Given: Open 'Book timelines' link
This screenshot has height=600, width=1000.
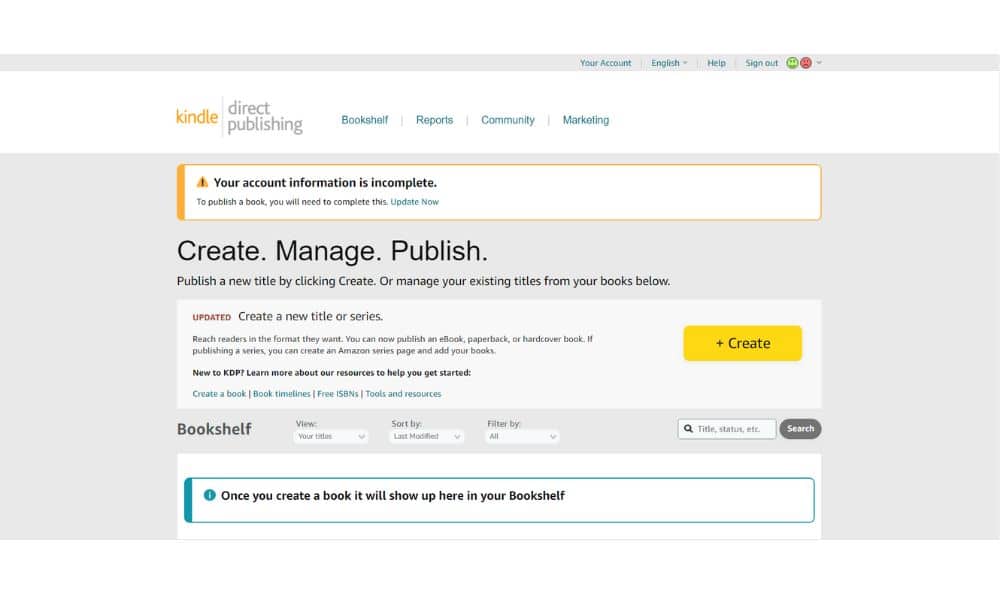Looking at the screenshot, I should [x=281, y=393].
